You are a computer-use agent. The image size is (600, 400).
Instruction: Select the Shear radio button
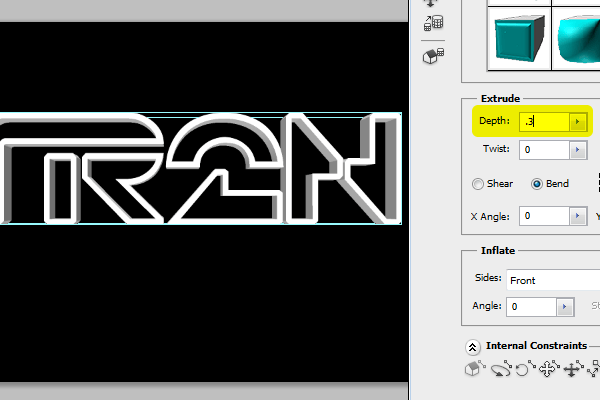coord(478,184)
